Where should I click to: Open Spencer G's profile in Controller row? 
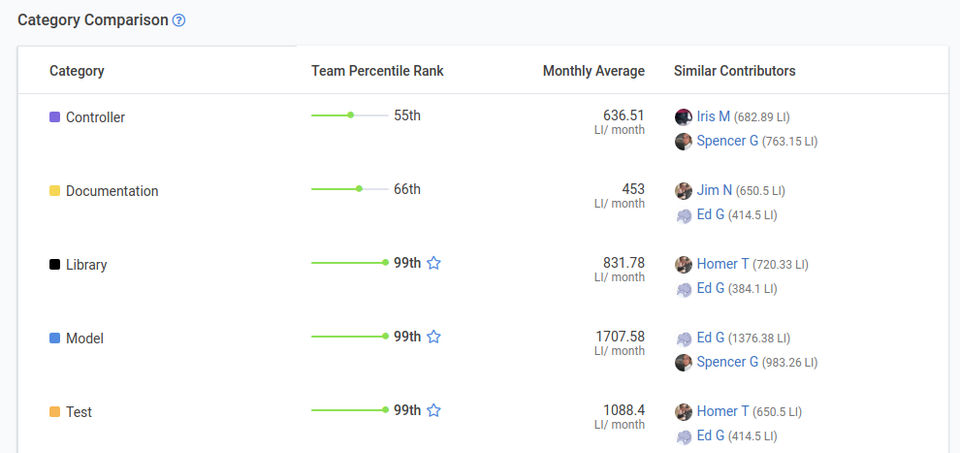tap(727, 141)
